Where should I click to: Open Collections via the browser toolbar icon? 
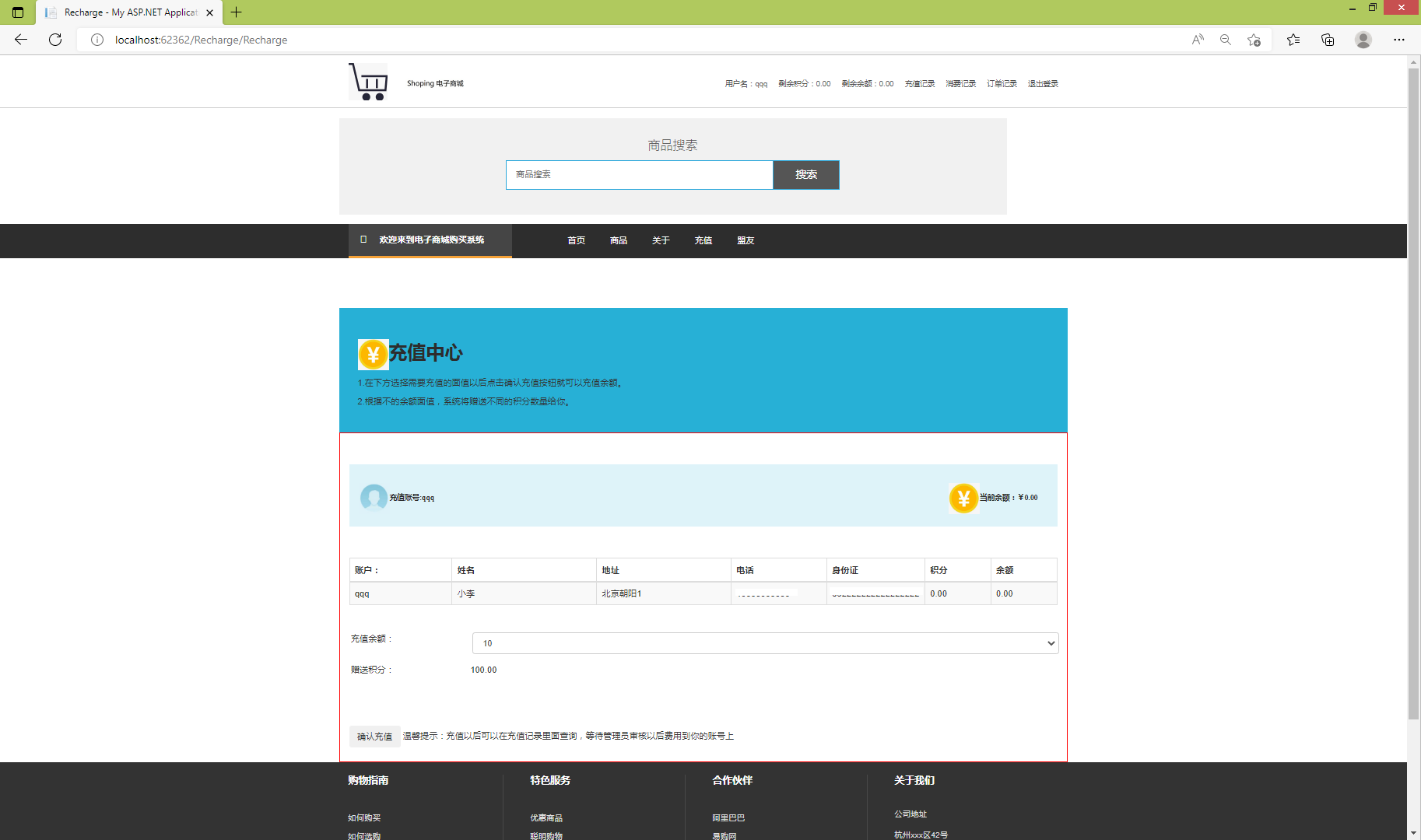coord(1328,40)
